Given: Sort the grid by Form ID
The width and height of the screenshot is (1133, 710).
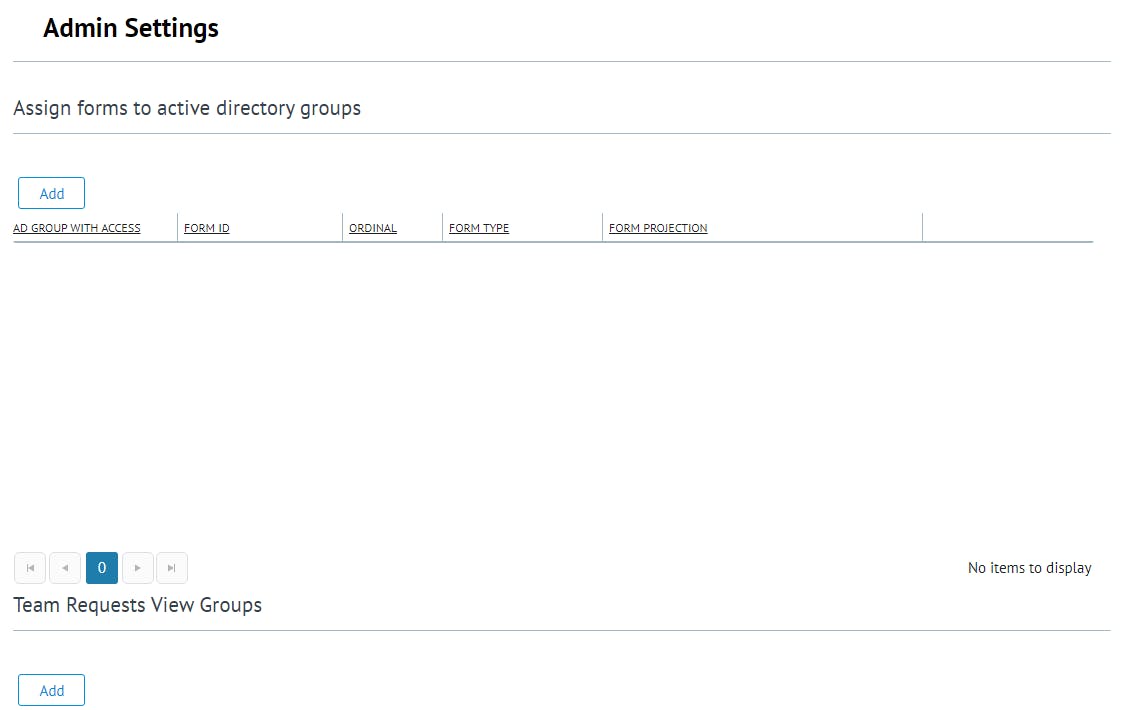Looking at the screenshot, I should [x=207, y=228].
